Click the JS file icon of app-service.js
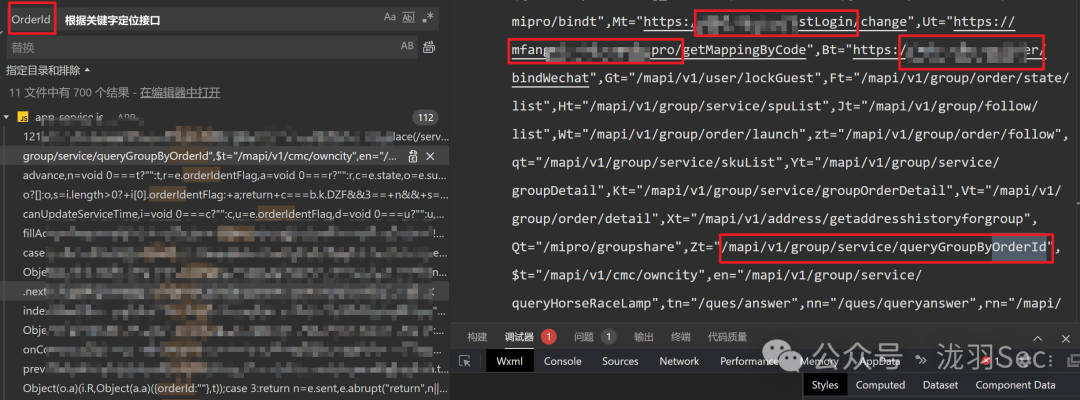Viewport: 1080px width, 400px height. (22, 118)
